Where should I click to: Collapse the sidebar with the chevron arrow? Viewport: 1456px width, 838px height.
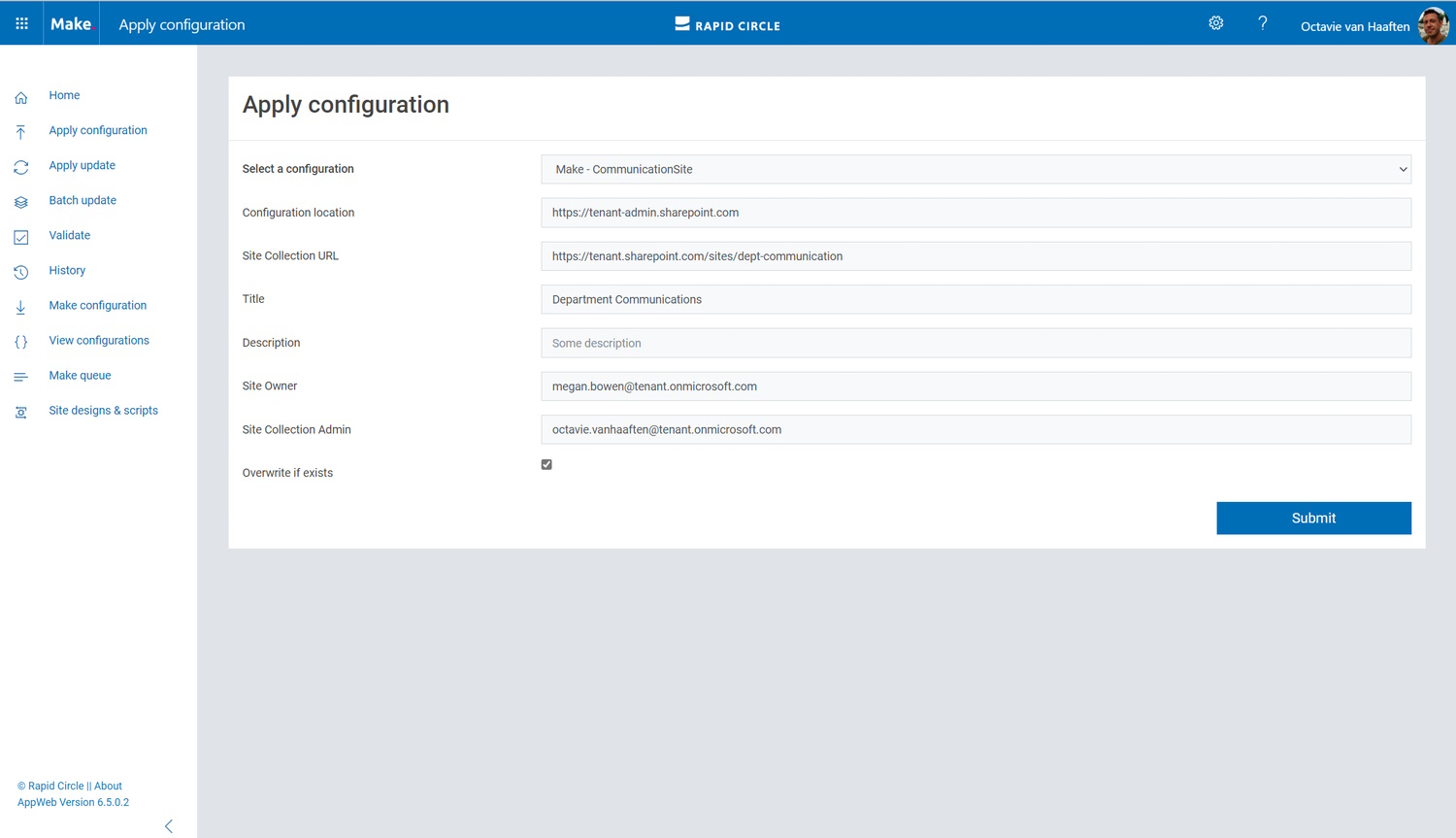pos(169,826)
